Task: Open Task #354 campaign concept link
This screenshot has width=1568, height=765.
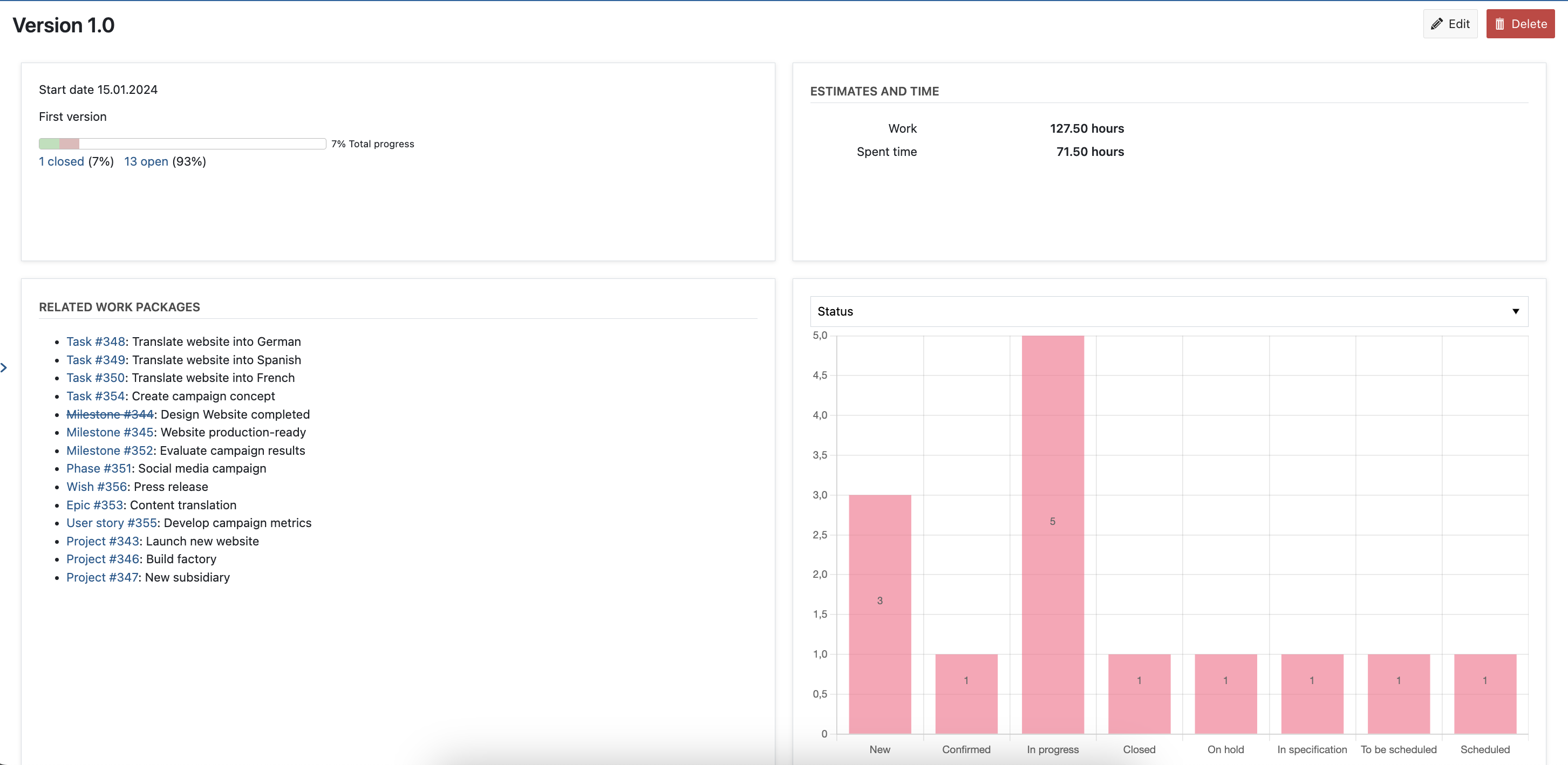Action: click(x=96, y=396)
